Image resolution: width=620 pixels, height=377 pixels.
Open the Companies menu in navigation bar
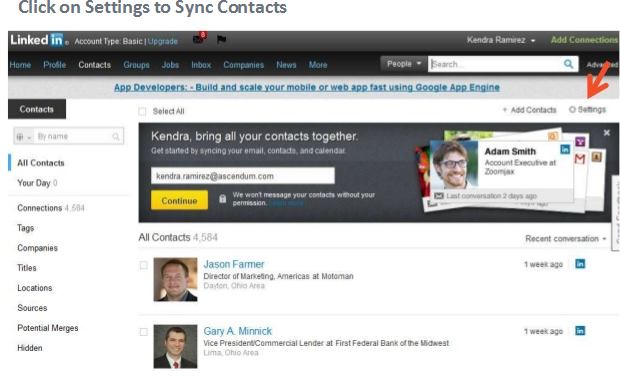244,65
